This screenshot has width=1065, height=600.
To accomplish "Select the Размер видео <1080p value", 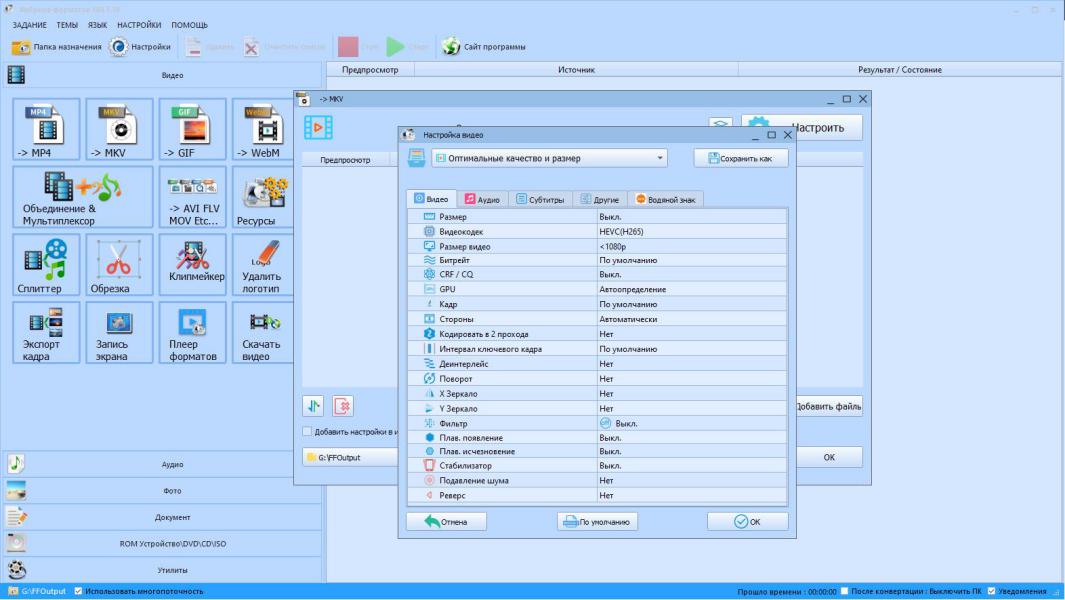I will 691,247.
